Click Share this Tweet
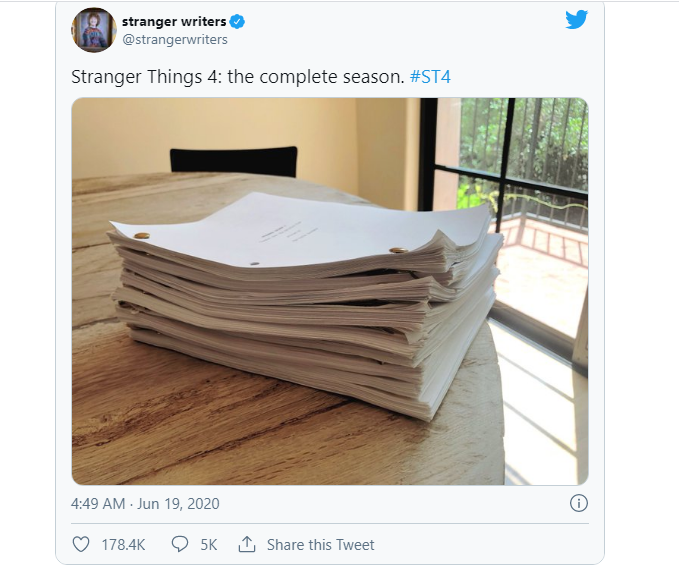The image size is (679, 569). point(320,544)
